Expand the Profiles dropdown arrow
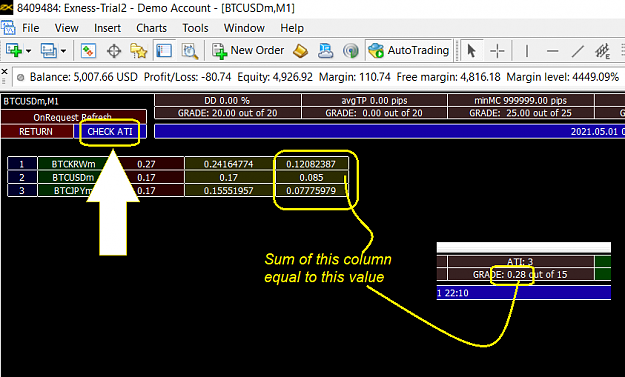Screen dimensions: 625x377 pos(63,51)
